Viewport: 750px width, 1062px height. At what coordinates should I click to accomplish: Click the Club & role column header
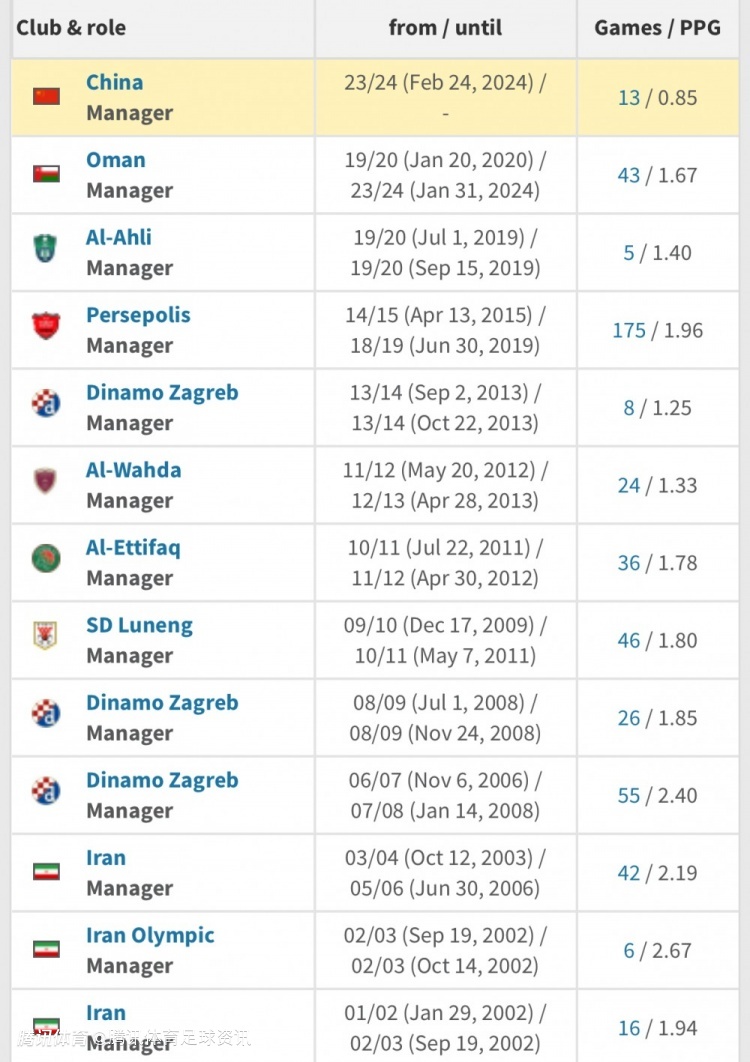pos(71,28)
